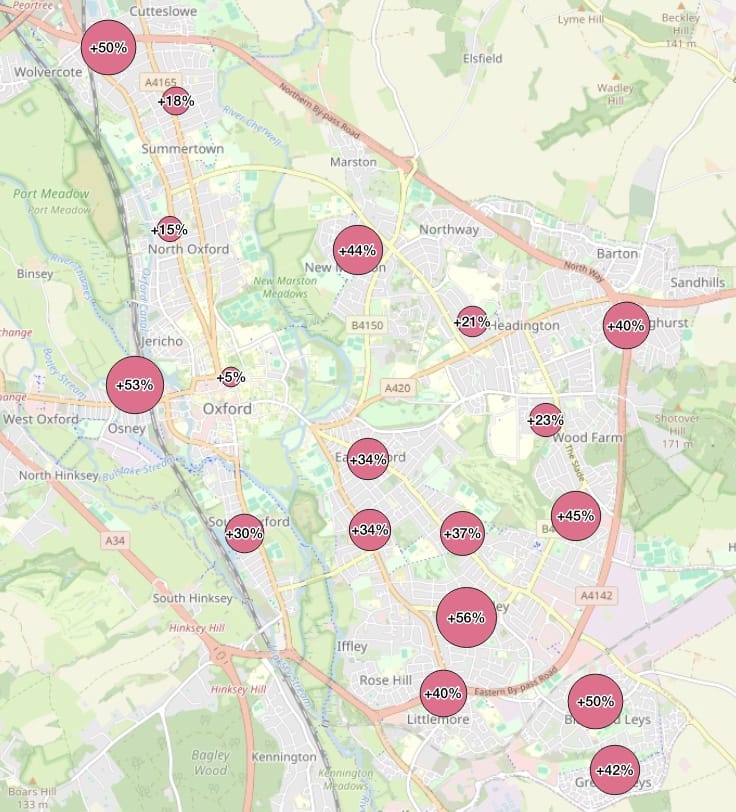The height and width of the screenshot is (812, 736).
Task: Click the A34 road shield label
Action: (115, 541)
